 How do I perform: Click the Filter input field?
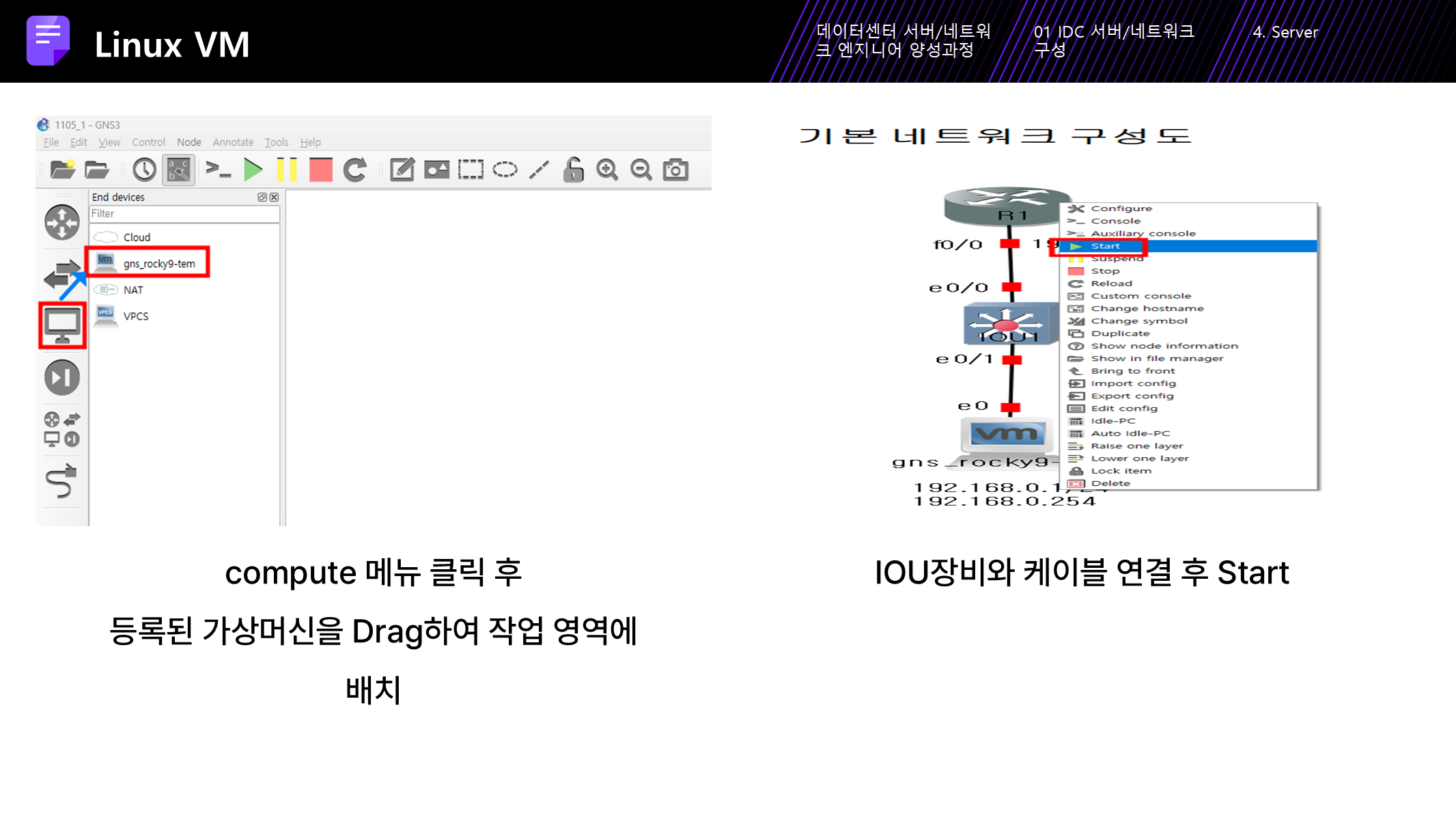pyautogui.click(x=184, y=214)
